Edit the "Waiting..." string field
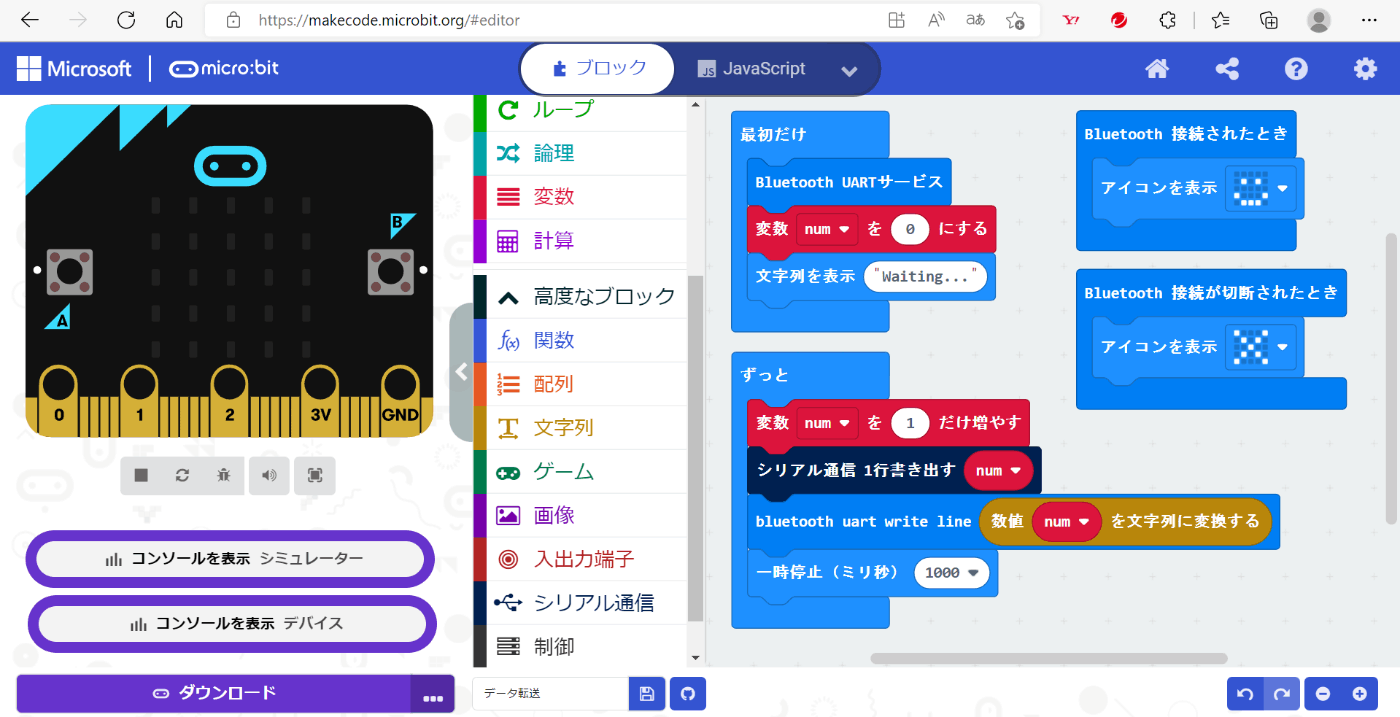The image size is (1400, 717). coord(925,277)
